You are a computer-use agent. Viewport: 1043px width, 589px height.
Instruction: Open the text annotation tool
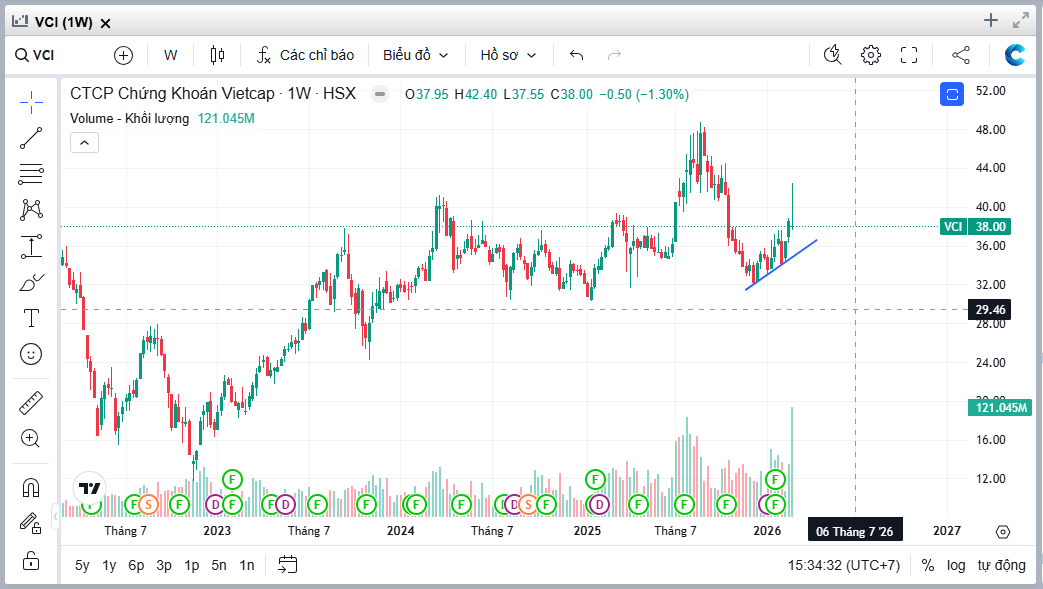tap(31, 318)
